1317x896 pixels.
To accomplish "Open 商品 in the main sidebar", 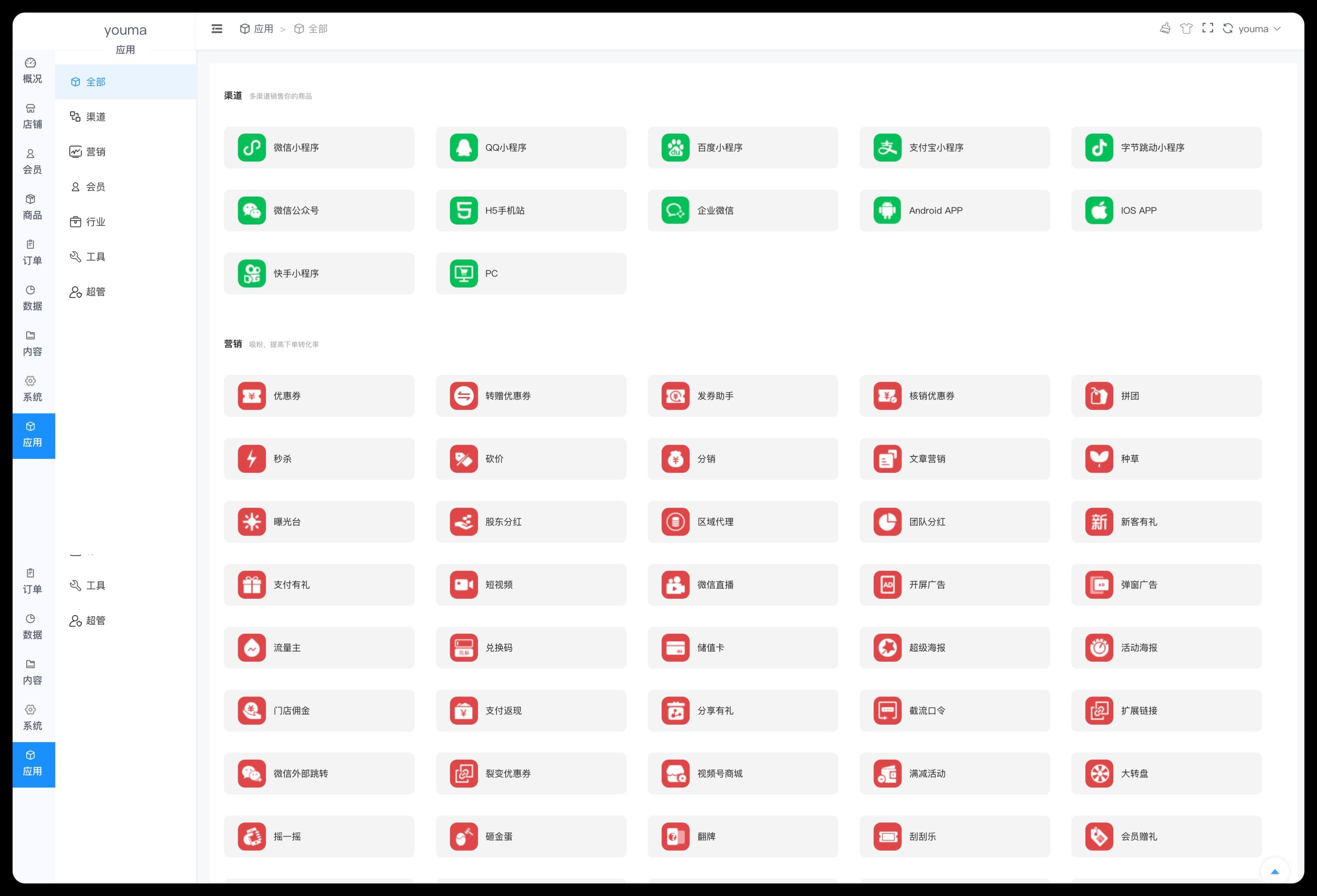I will [32, 207].
